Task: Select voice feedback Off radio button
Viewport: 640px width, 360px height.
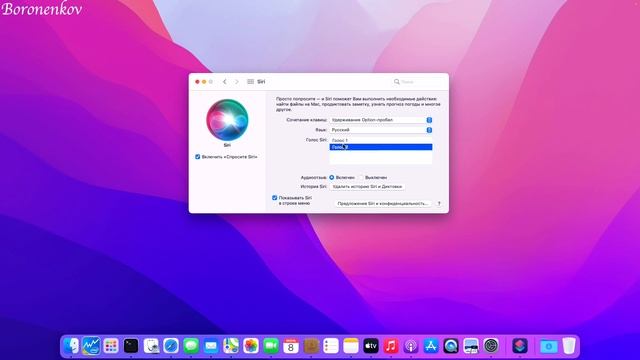Action: tap(360, 178)
